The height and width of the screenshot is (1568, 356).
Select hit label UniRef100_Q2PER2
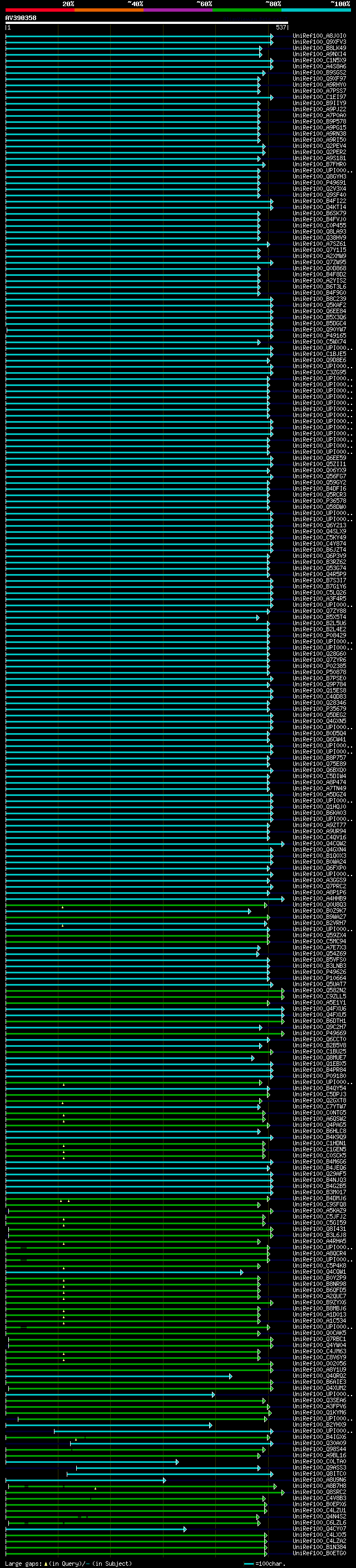point(319,152)
